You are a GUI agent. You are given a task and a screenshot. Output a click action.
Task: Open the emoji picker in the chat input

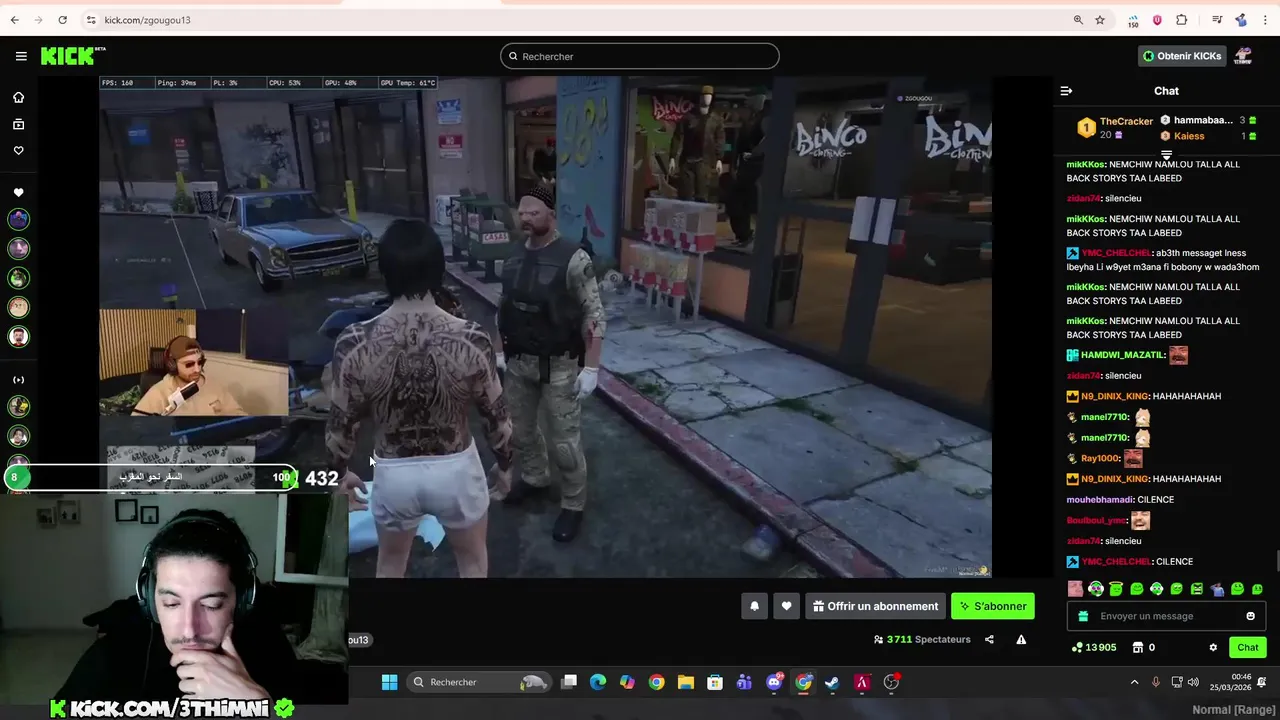pos(1251,616)
